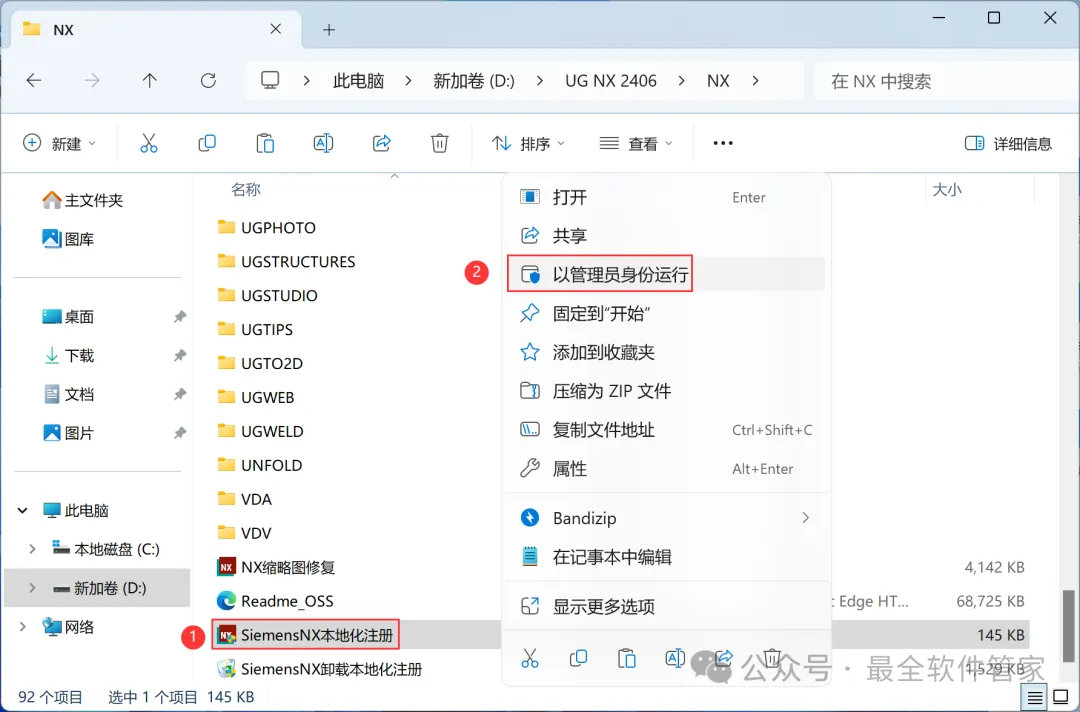The width and height of the screenshot is (1080, 712).
Task: Go forward with the right arrow
Action: click(92, 81)
